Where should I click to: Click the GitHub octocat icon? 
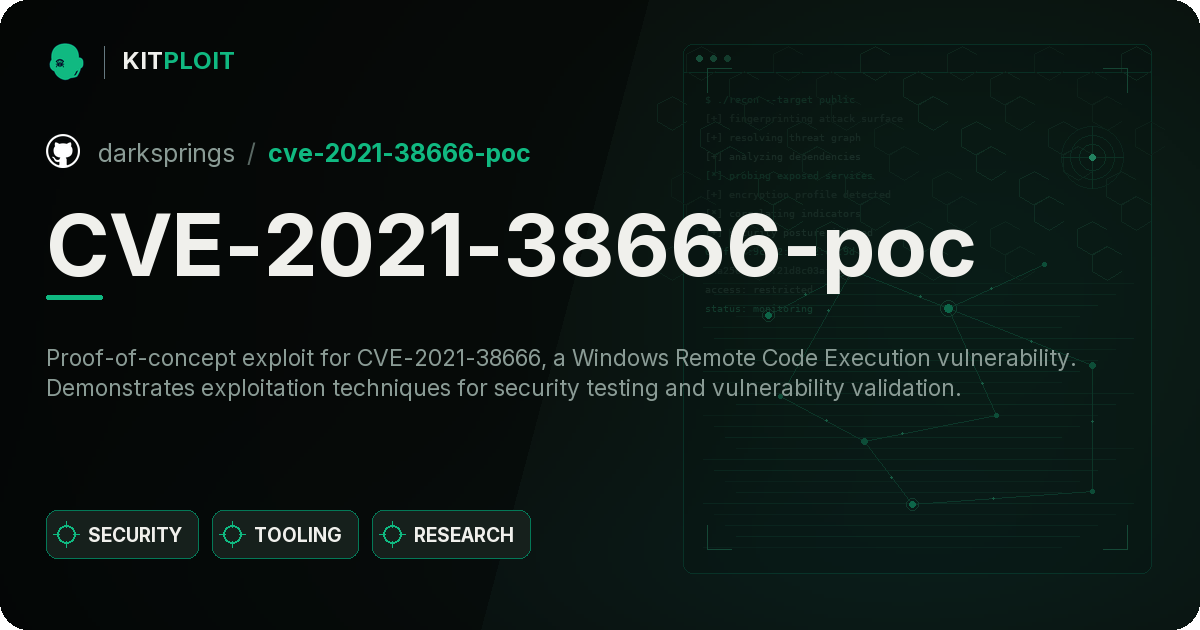click(x=63, y=152)
